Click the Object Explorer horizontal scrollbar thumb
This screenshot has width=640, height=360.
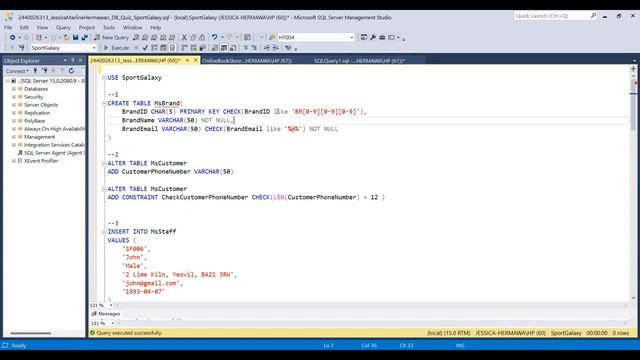[31, 333]
